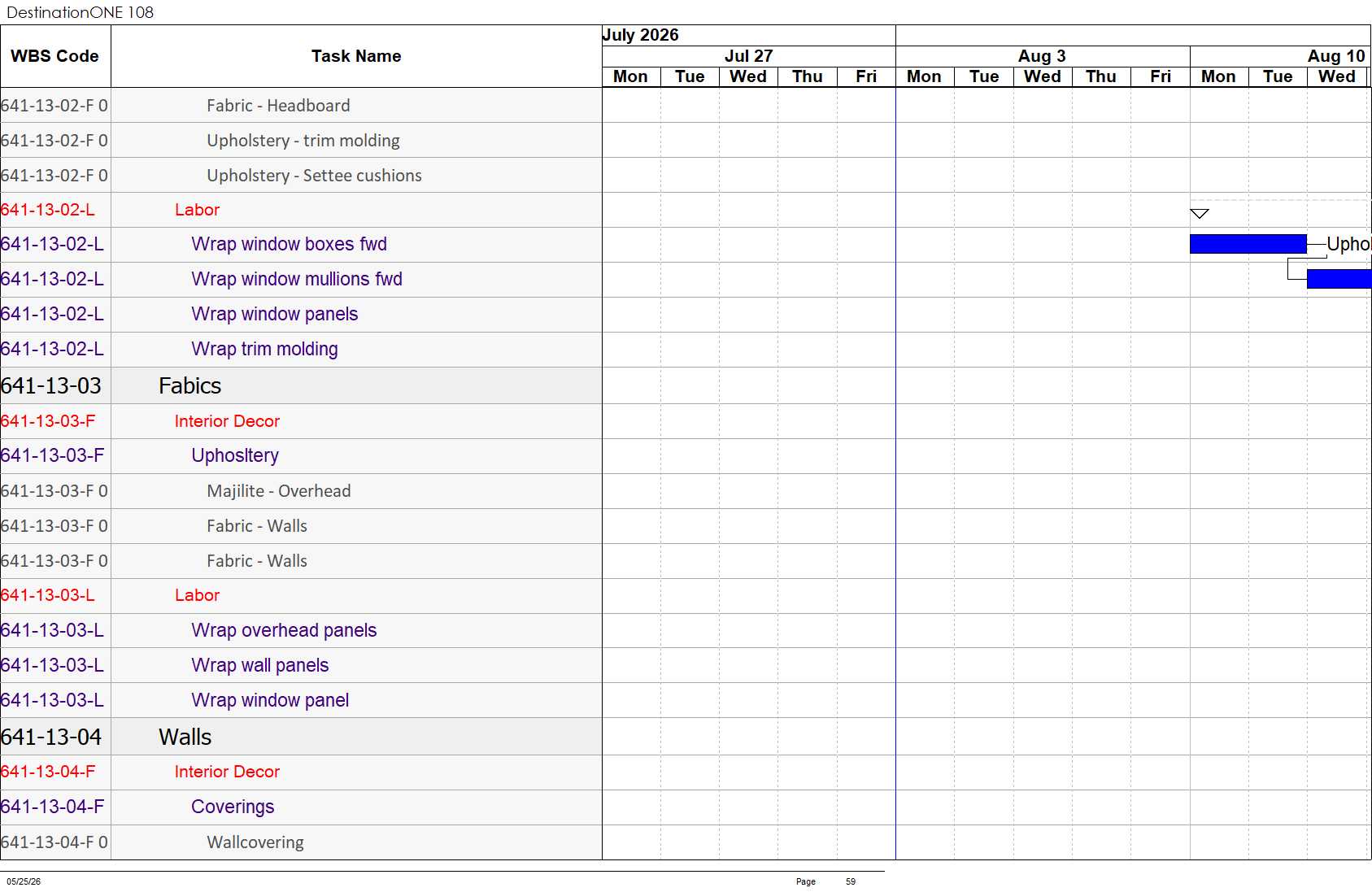Select the Wrap window boxes fwd Gantt bar

click(1248, 244)
